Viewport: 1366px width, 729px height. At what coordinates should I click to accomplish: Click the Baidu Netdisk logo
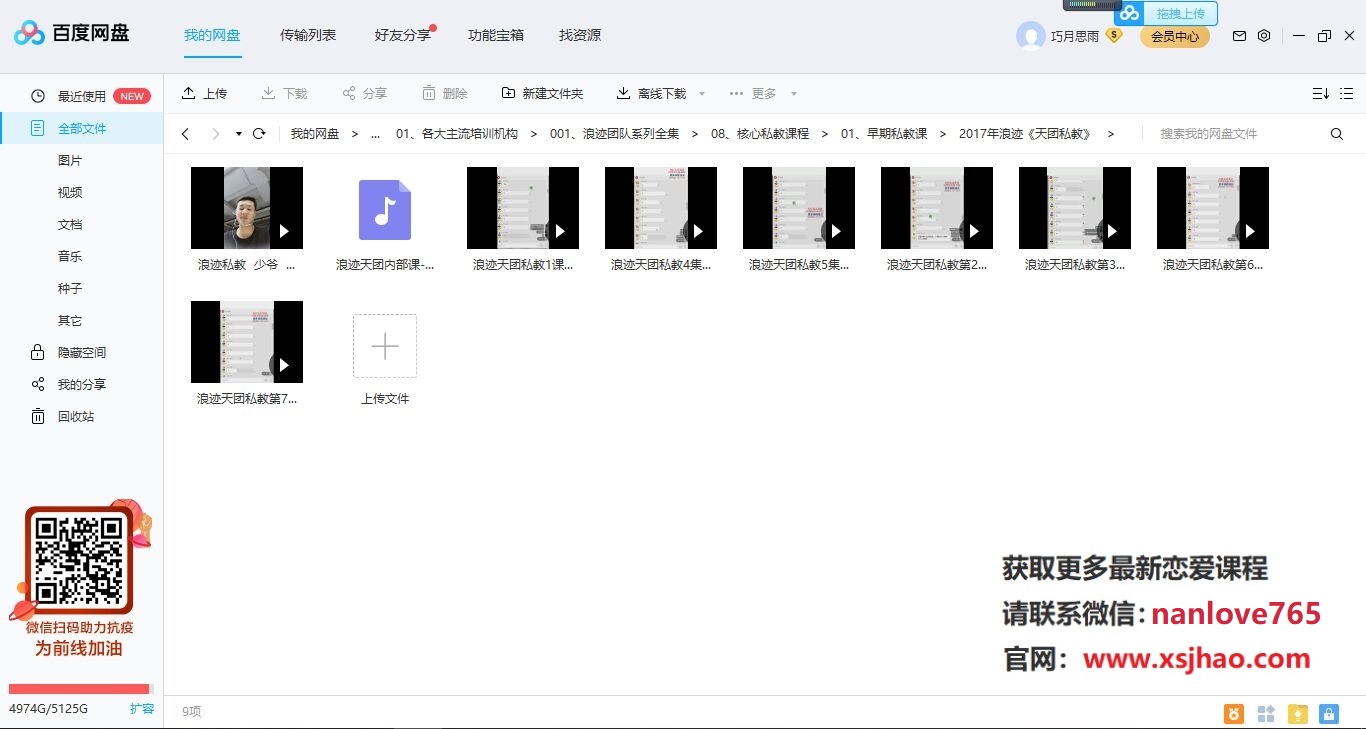click(x=71, y=34)
